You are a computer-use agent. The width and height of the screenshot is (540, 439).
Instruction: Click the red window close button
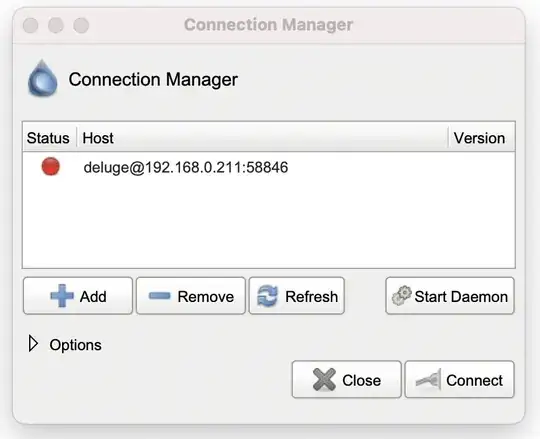click(x=31, y=25)
